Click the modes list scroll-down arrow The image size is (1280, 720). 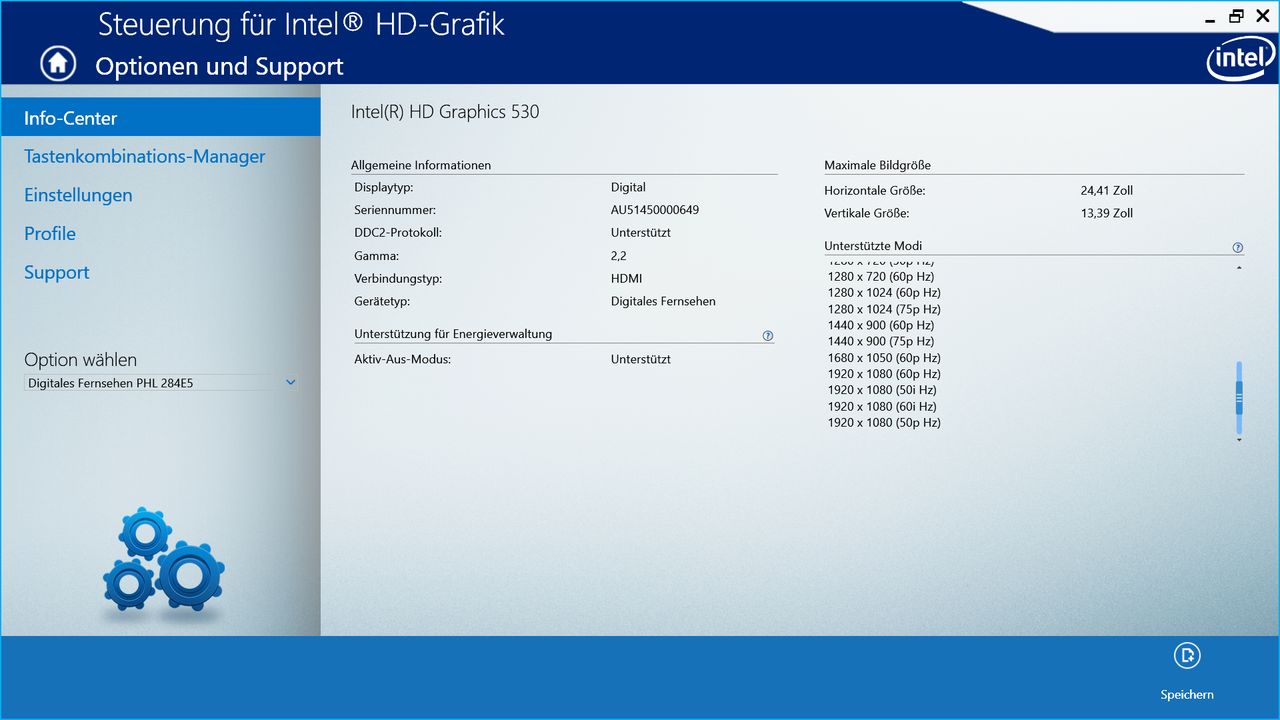coord(1239,439)
